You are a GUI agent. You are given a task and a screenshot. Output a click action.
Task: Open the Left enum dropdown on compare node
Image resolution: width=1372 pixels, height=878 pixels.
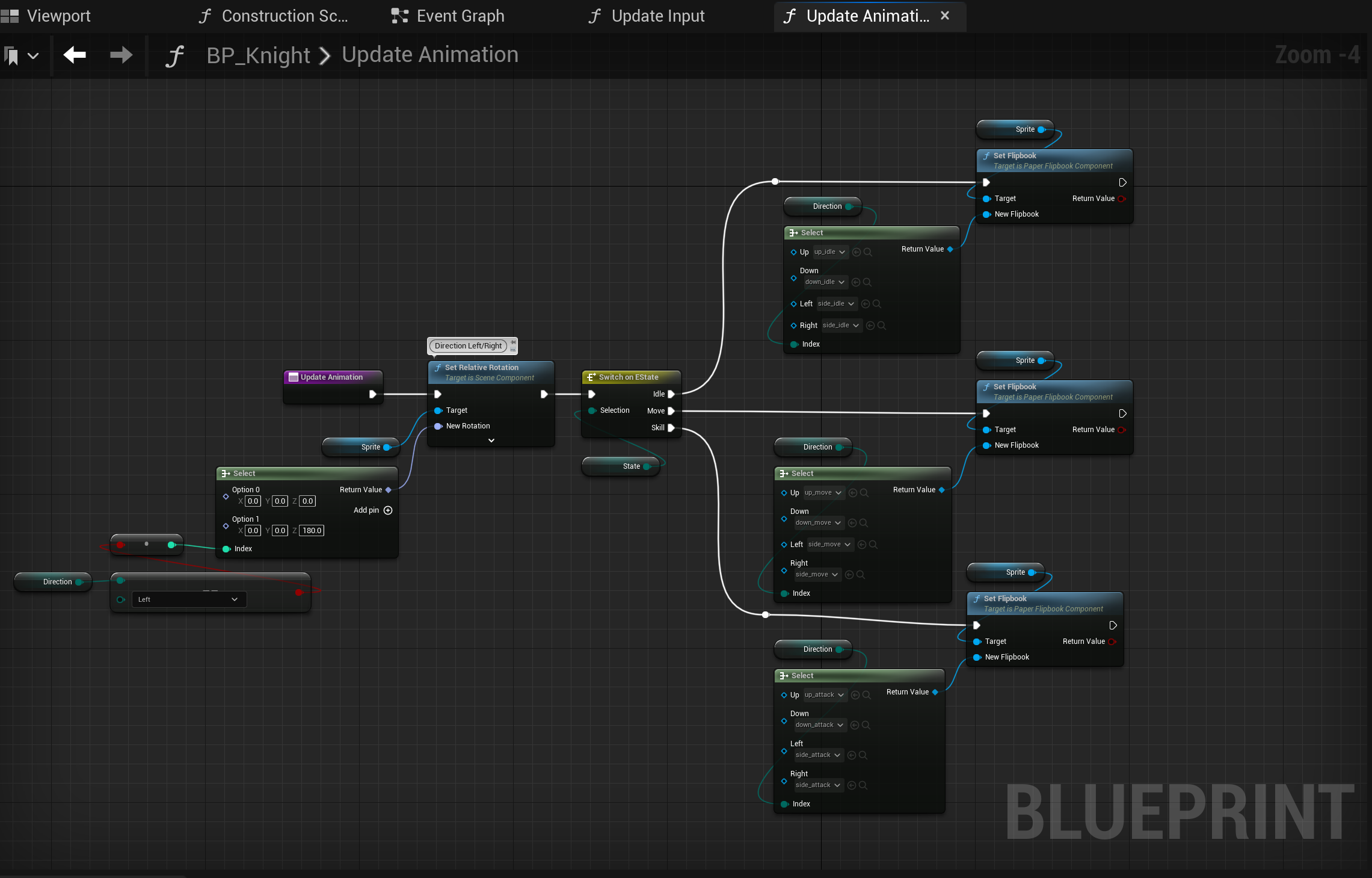tap(188, 599)
